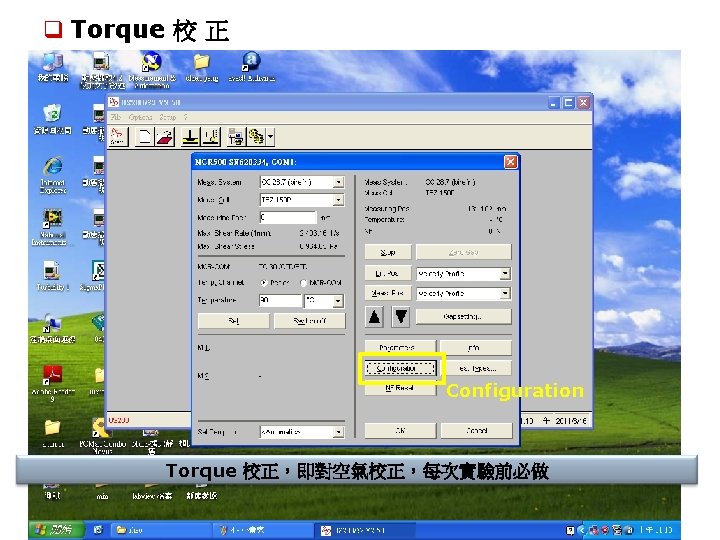The image size is (720, 540).
Task: Click the Info button
Action: pyautogui.click(x=475, y=348)
